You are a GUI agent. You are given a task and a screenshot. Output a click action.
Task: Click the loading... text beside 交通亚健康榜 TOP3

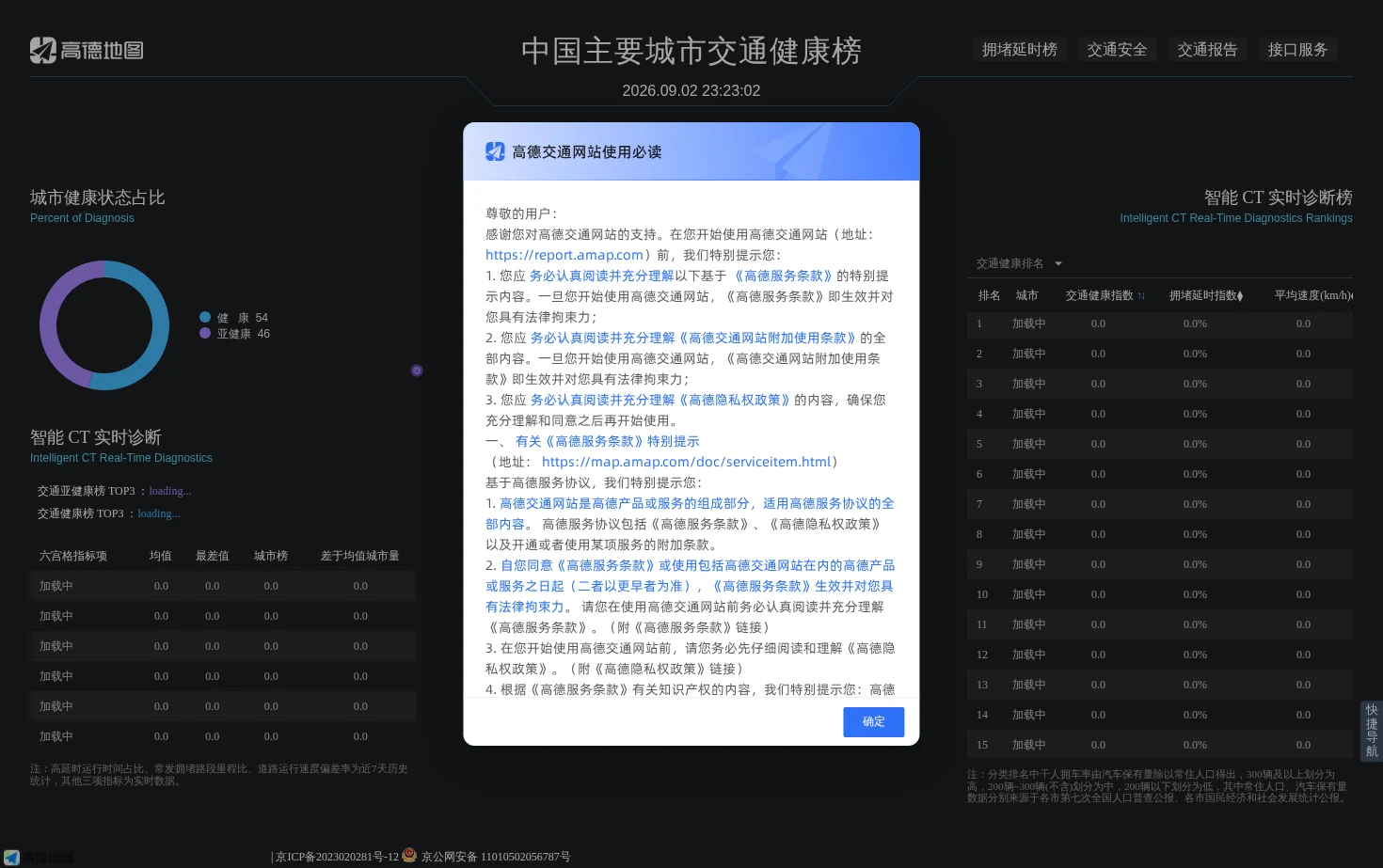point(170,491)
